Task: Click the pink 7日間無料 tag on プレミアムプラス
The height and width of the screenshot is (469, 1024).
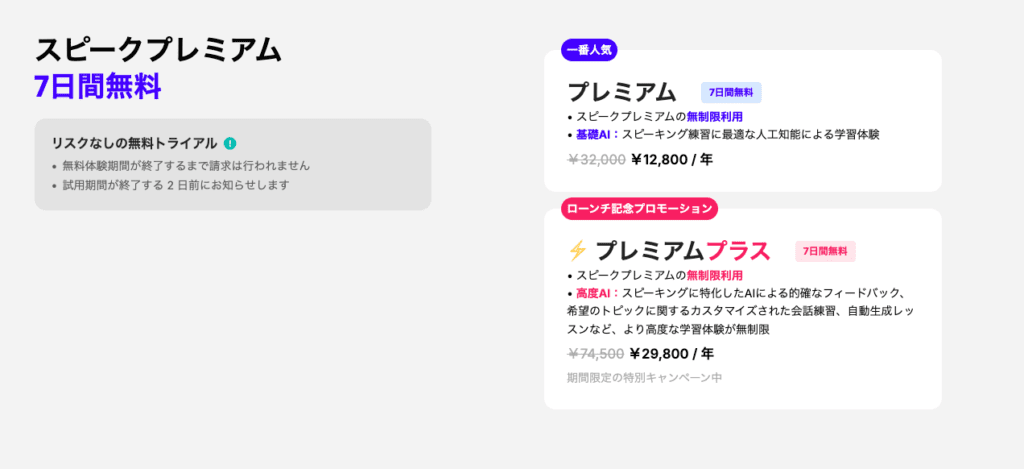Action: tap(825, 251)
